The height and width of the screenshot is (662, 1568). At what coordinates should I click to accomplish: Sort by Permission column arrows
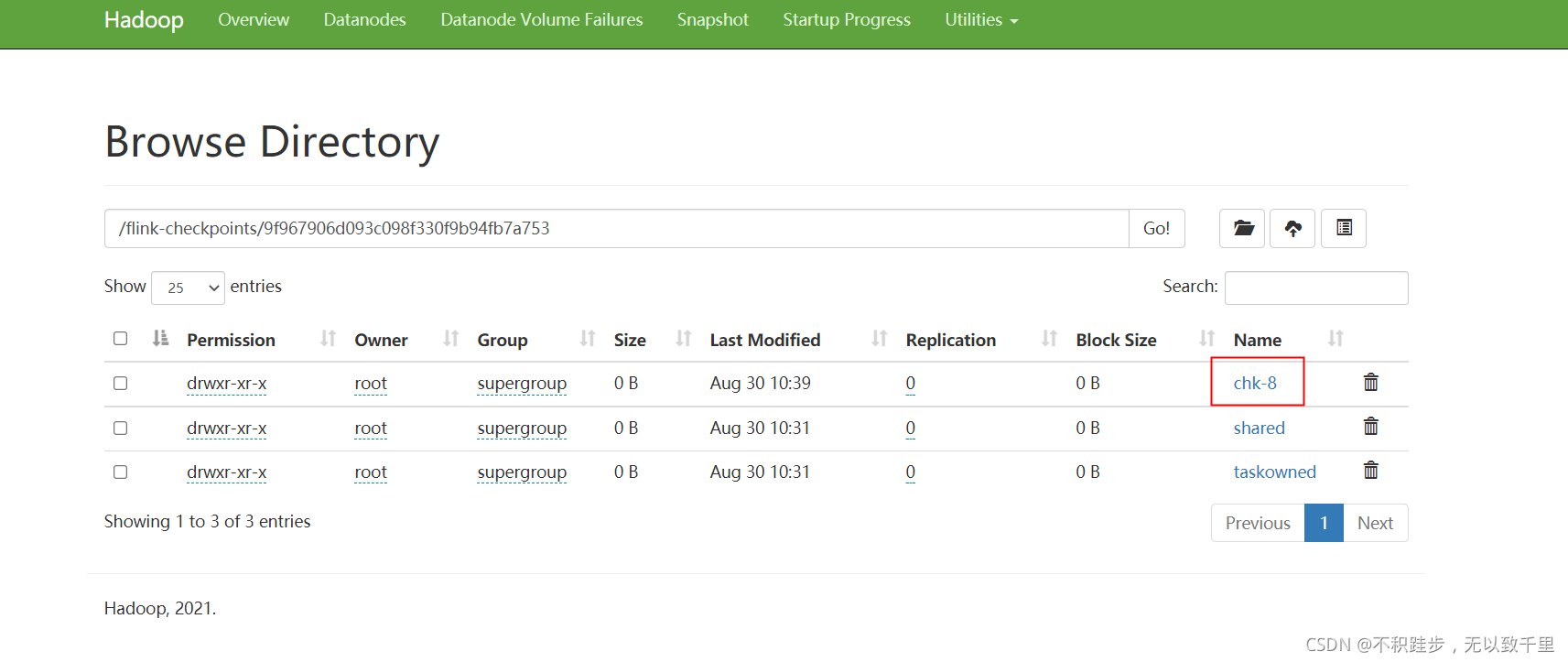click(x=328, y=339)
